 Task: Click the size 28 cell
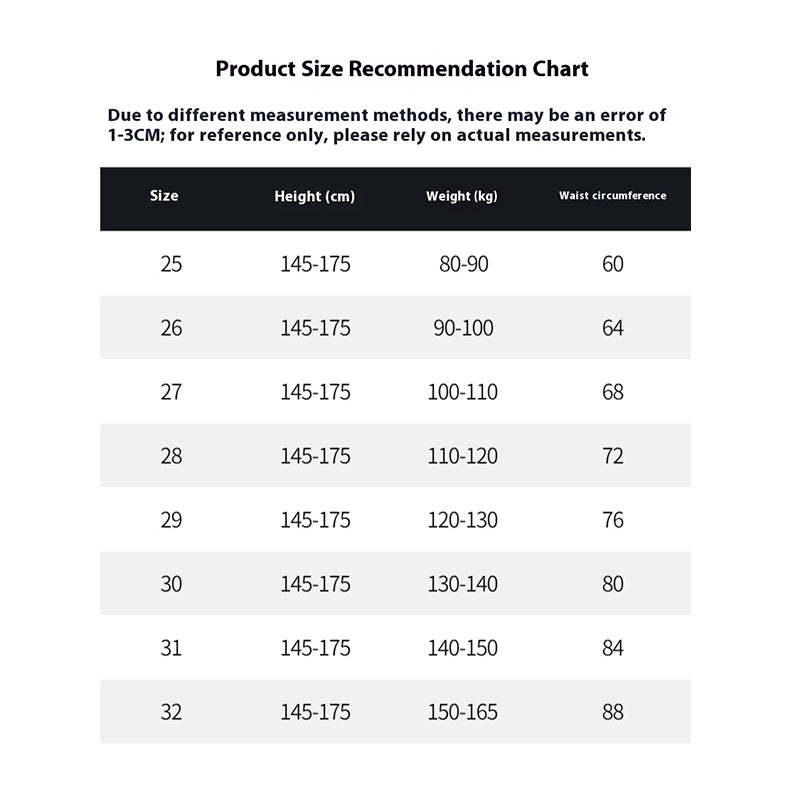point(171,456)
